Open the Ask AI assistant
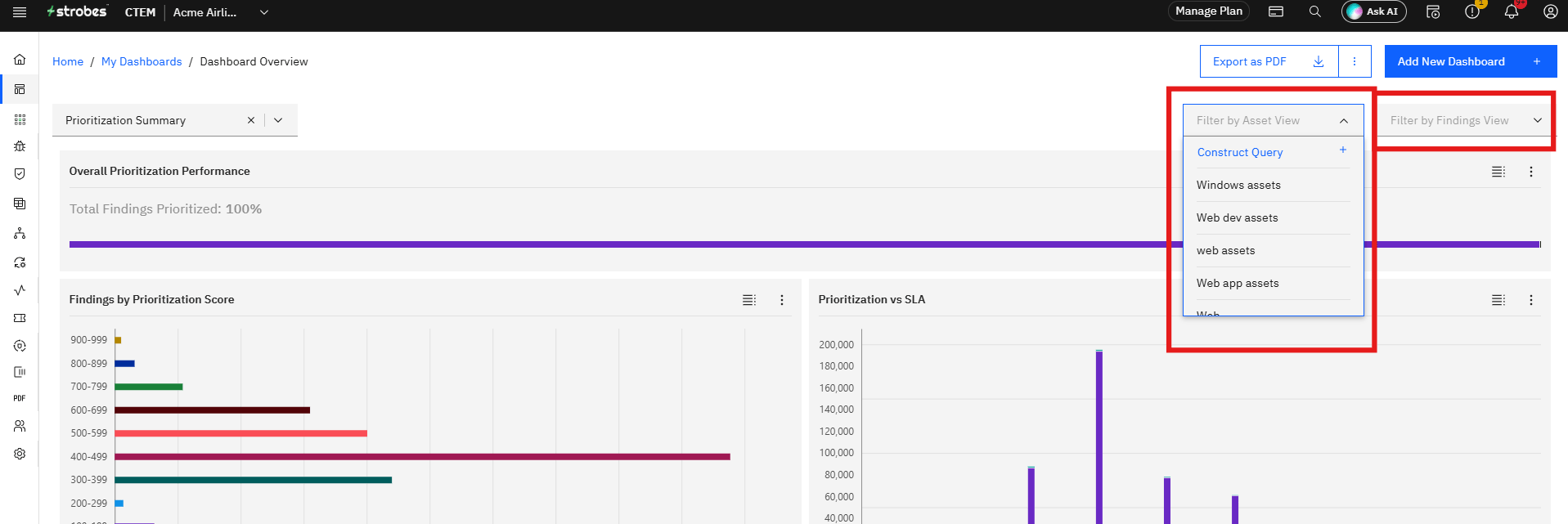This screenshot has width=1568, height=524. click(x=1374, y=11)
